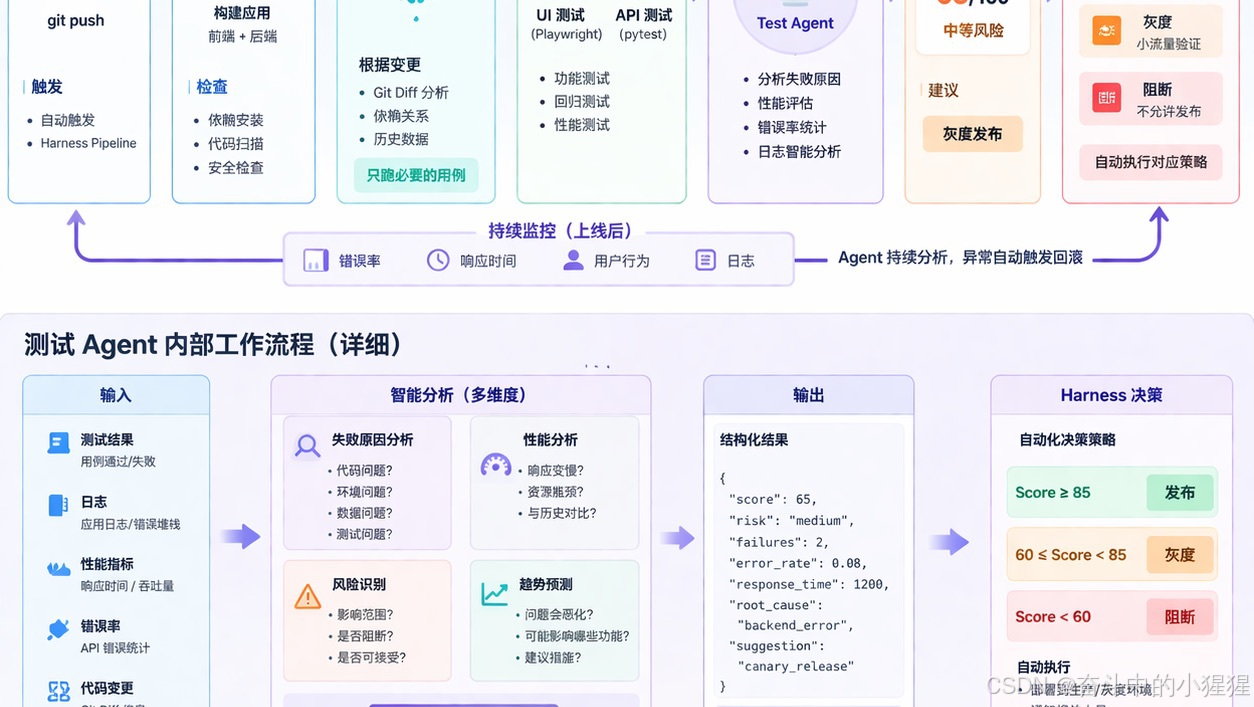Click the 代码扫描 bullet under 检查
This screenshot has width=1254, height=707.
(x=236, y=144)
